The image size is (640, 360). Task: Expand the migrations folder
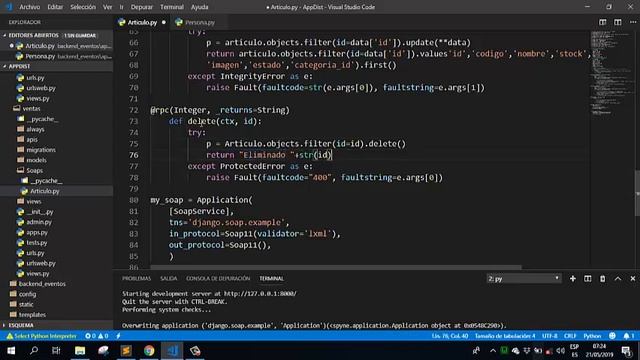41,150
